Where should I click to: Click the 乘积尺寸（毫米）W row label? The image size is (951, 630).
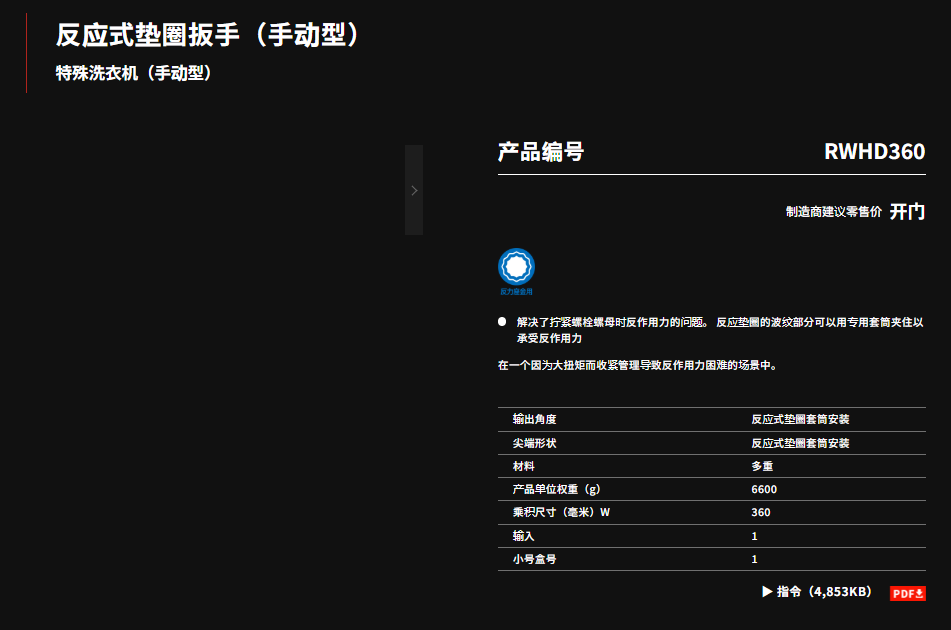(x=561, y=512)
